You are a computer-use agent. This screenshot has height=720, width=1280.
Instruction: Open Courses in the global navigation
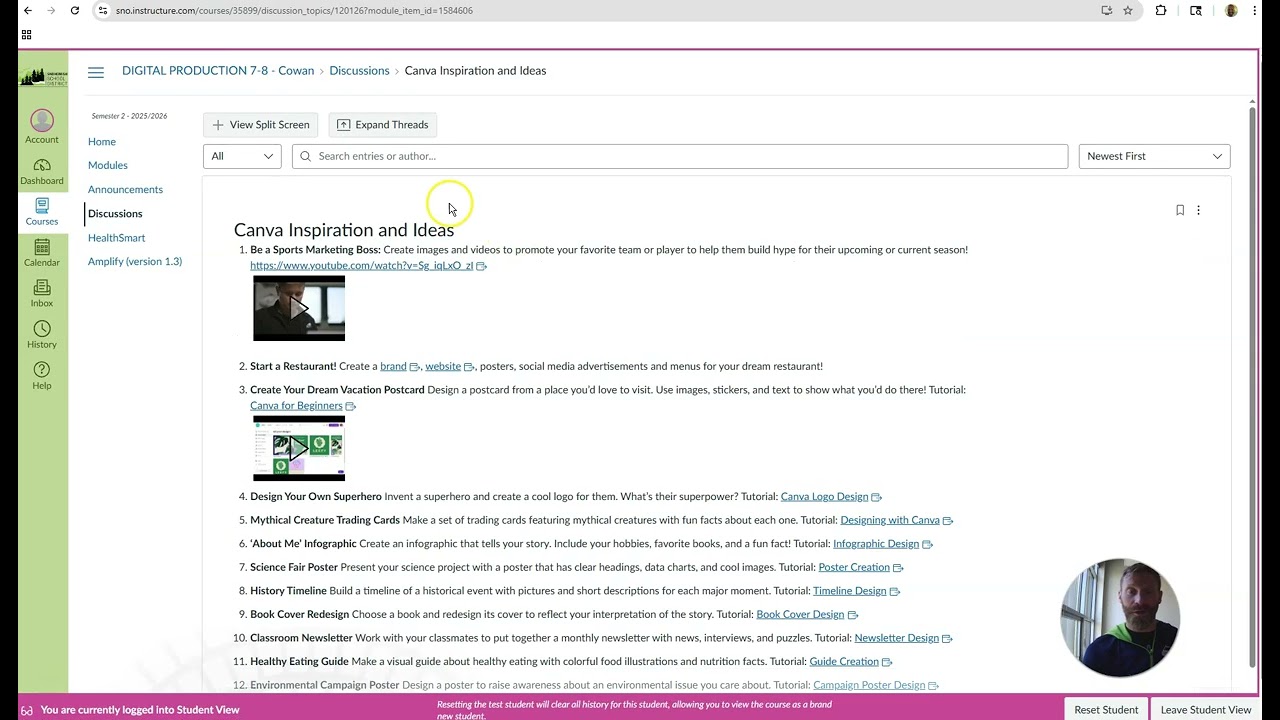tap(42, 212)
